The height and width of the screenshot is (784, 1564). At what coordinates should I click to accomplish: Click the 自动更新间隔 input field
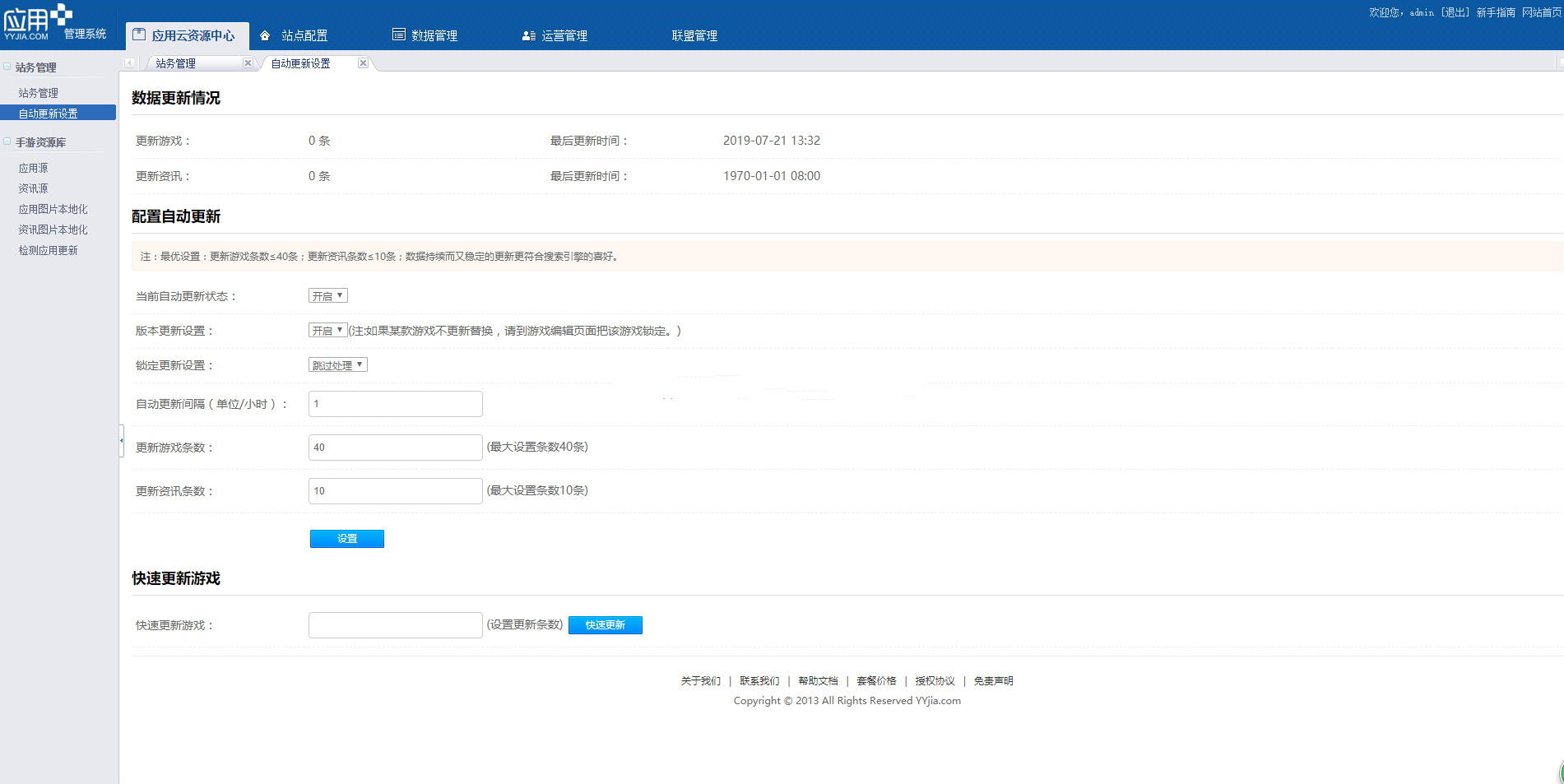[395, 404]
